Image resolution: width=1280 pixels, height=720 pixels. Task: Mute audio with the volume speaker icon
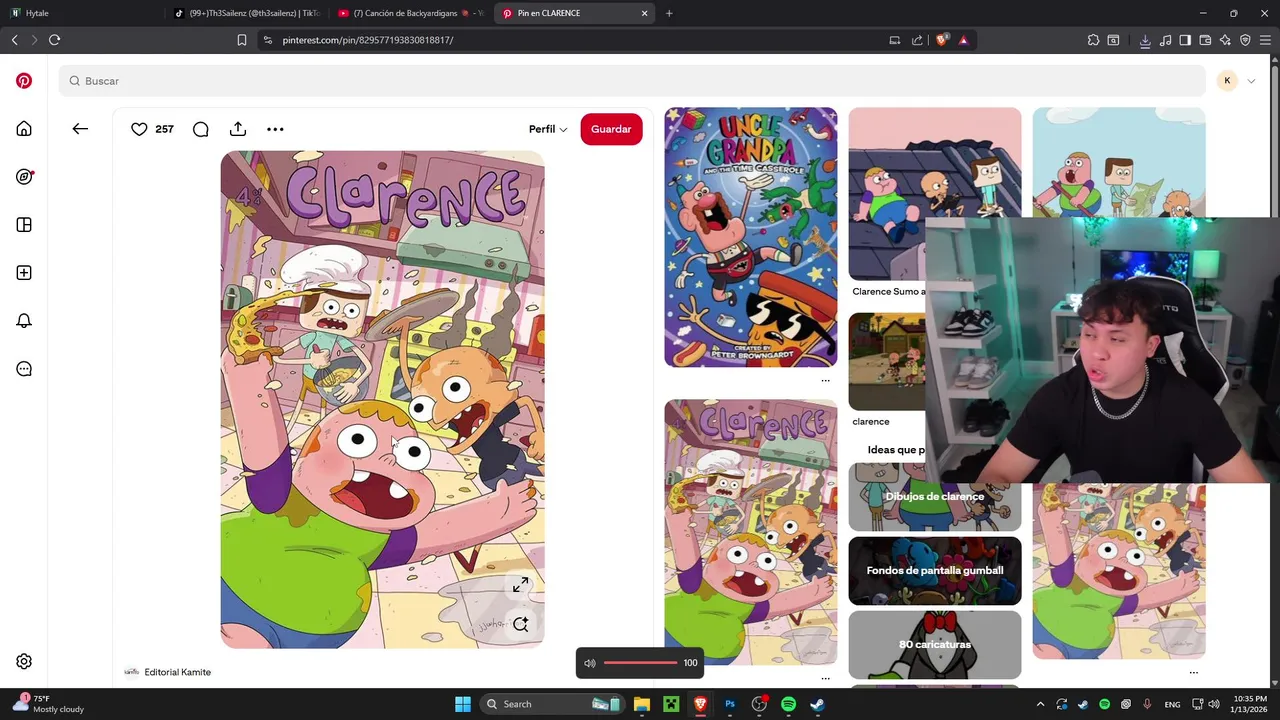click(590, 663)
